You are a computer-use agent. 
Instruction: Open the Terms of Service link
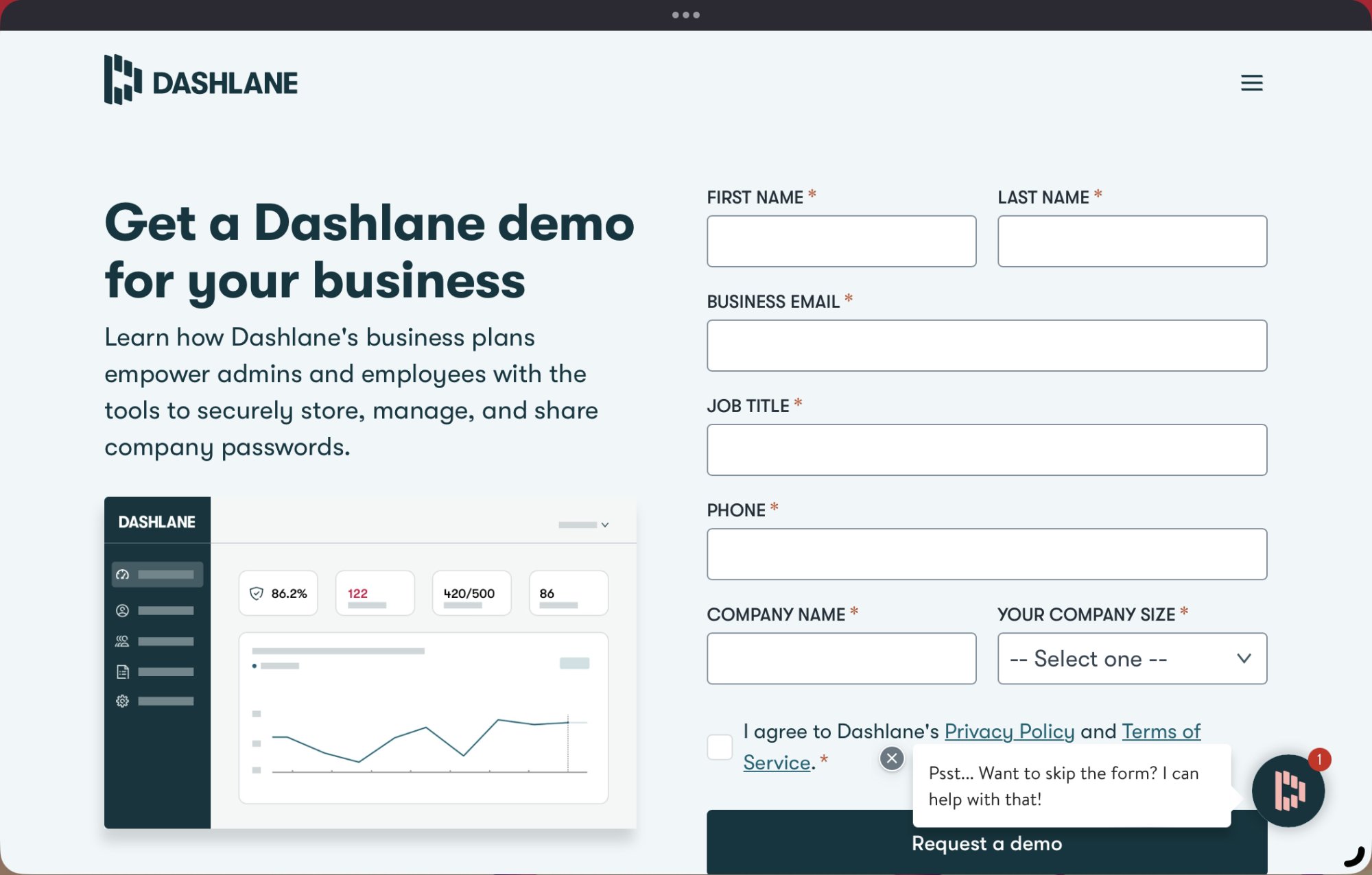[1161, 732]
